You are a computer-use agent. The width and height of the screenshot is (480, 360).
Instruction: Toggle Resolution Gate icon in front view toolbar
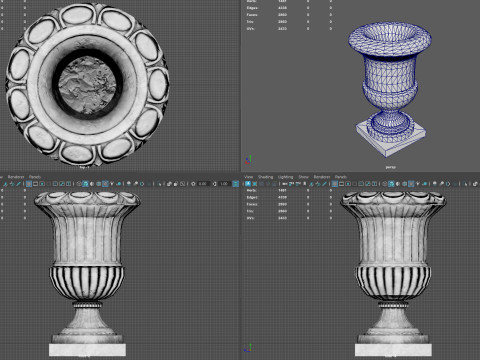42,184
